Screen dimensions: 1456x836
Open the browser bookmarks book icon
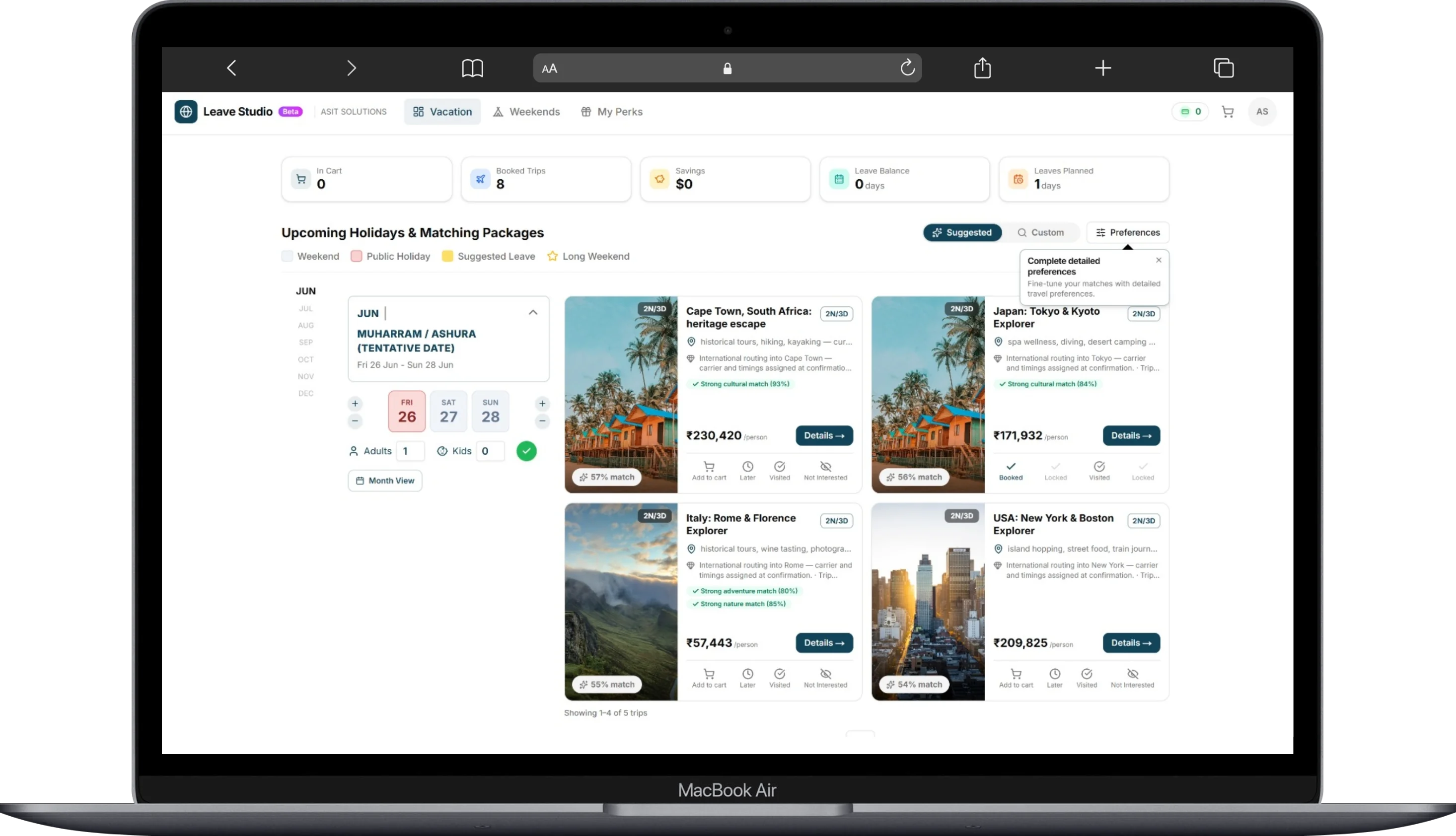(x=472, y=69)
